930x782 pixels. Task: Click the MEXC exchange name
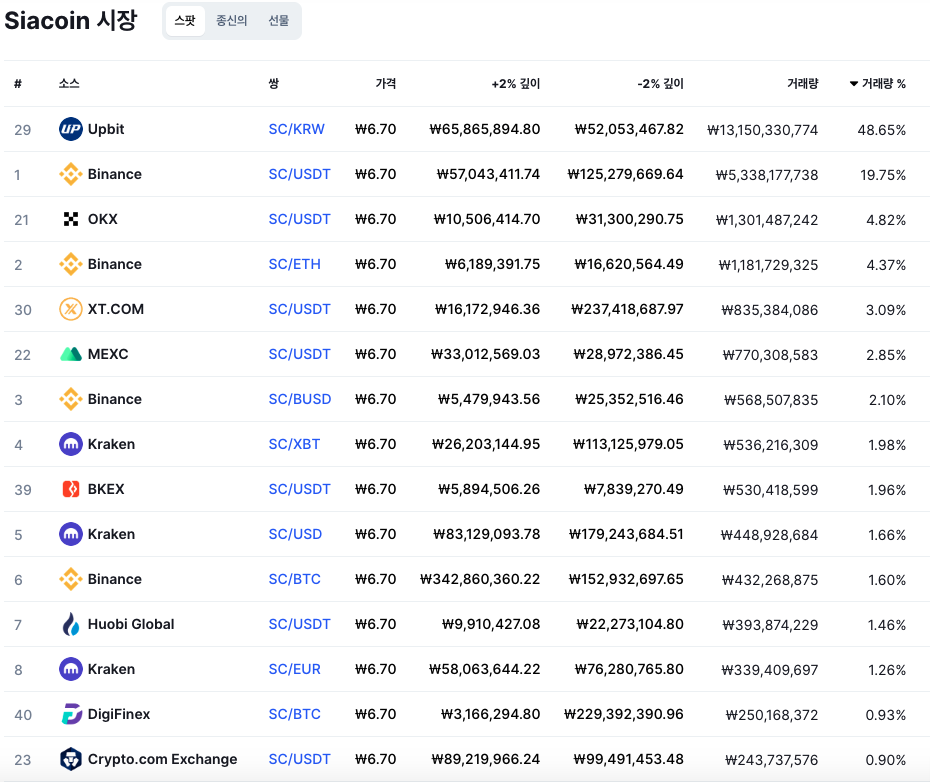pyautogui.click(x=108, y=354)
